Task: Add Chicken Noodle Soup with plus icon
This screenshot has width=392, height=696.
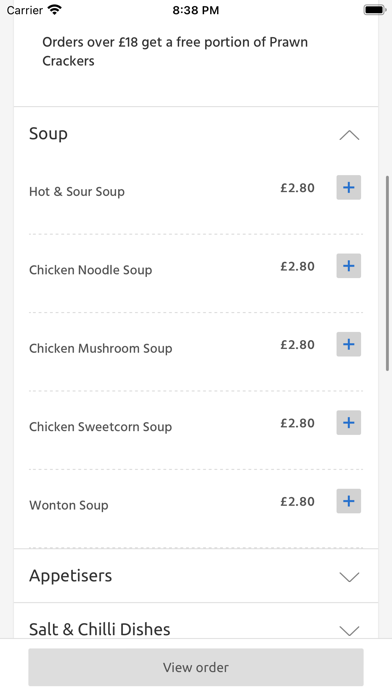Action: tap(348, 266)
